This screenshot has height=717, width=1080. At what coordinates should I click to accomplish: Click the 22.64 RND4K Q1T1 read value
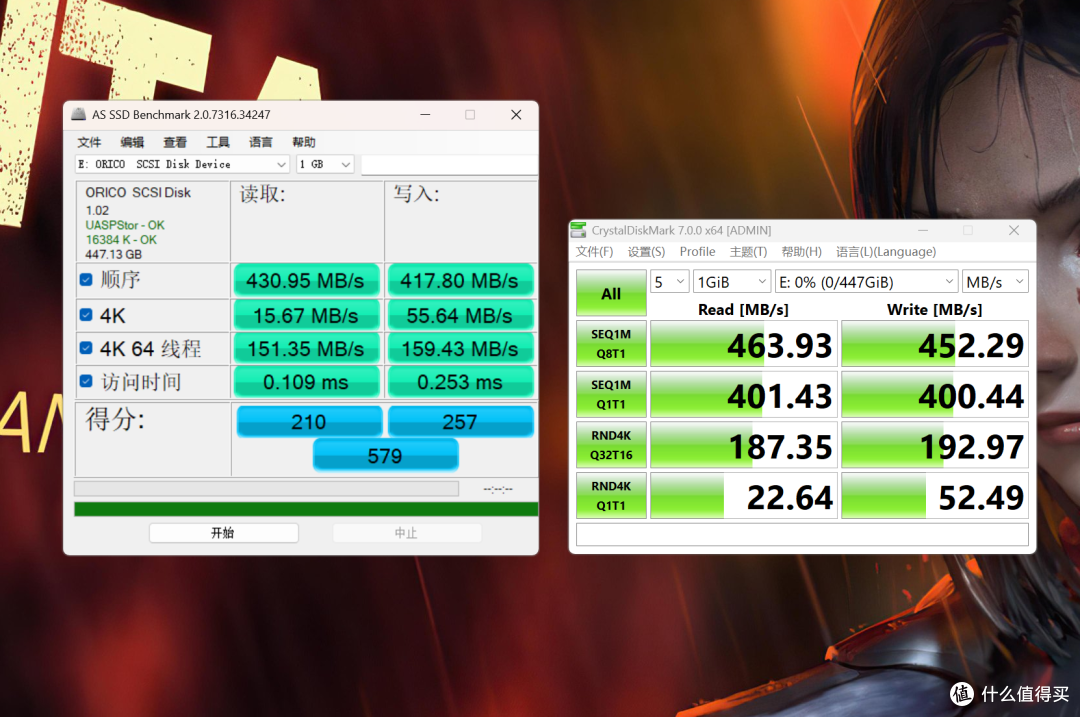744,496
